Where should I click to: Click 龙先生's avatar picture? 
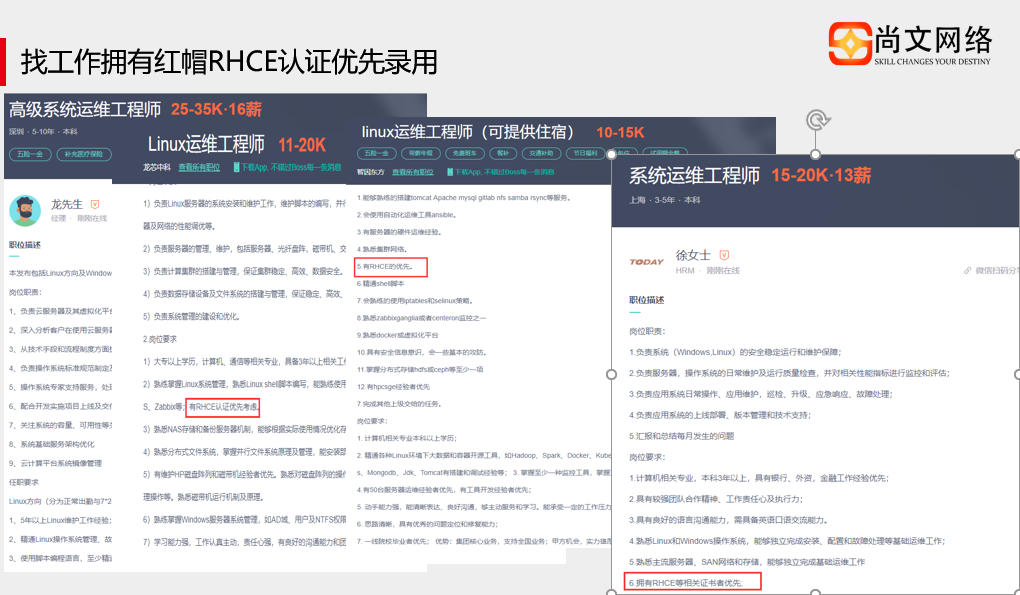[25, 211]
